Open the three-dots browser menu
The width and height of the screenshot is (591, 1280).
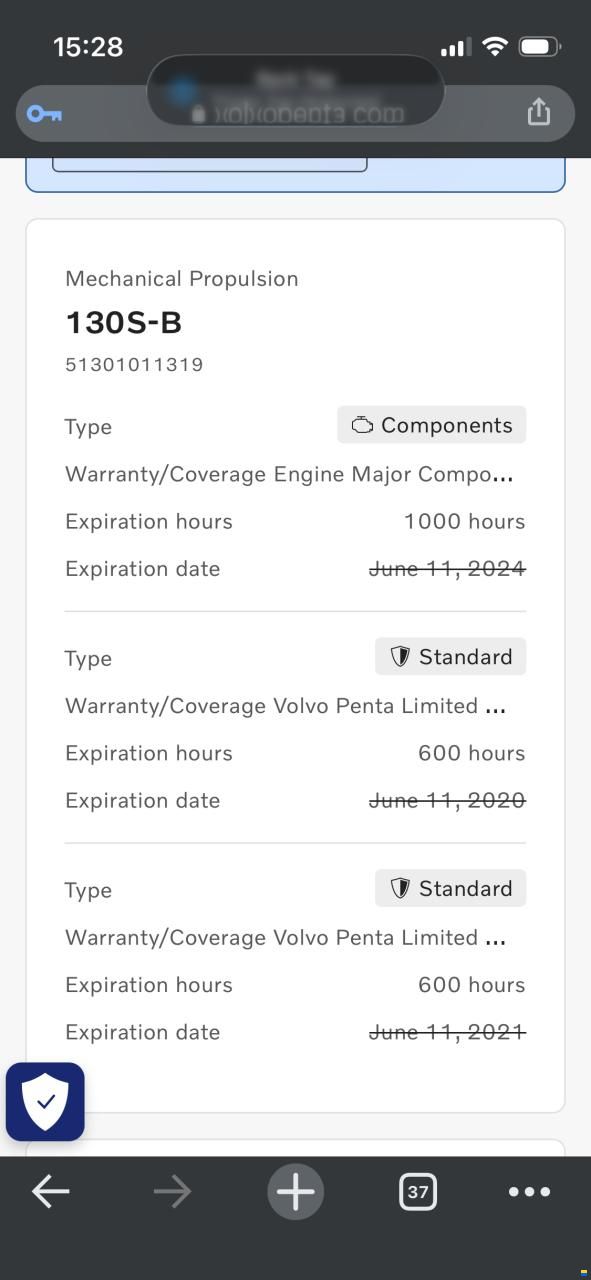pos(529,1191)
